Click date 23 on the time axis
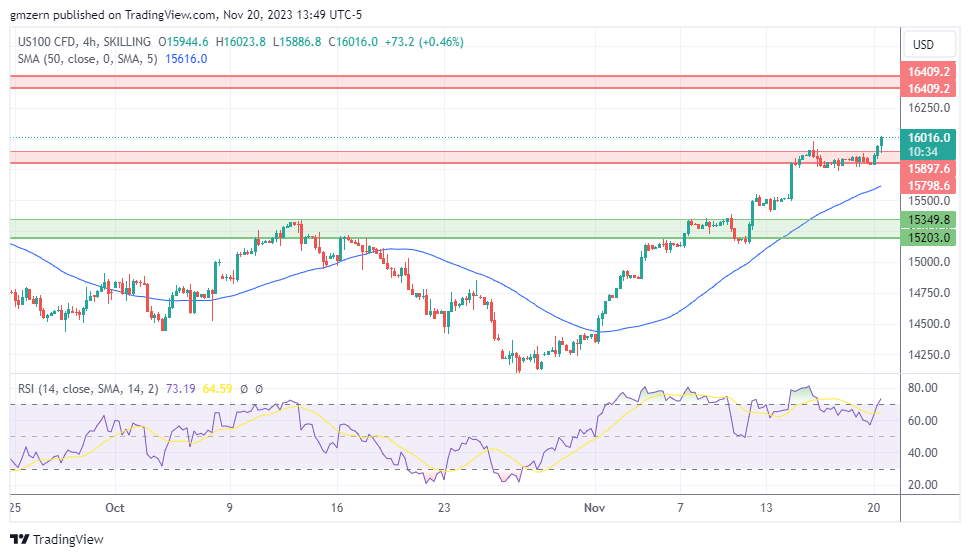970x557 pixels. click(x=444, y=507)
